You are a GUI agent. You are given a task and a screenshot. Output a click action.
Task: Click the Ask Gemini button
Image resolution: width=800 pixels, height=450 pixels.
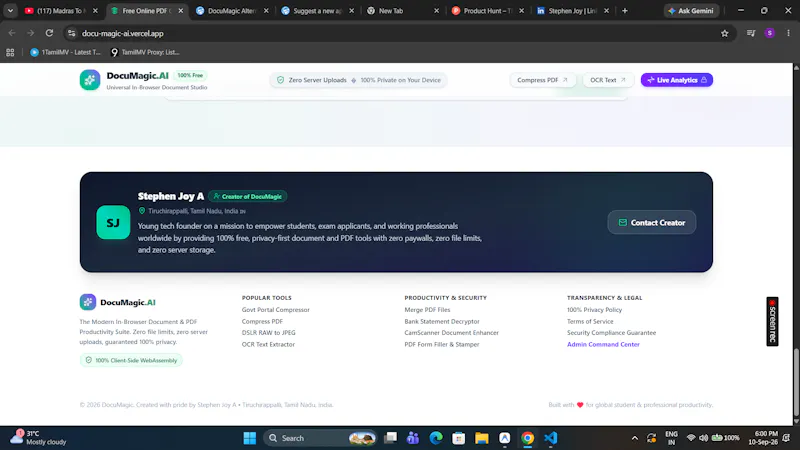[691, 11]
